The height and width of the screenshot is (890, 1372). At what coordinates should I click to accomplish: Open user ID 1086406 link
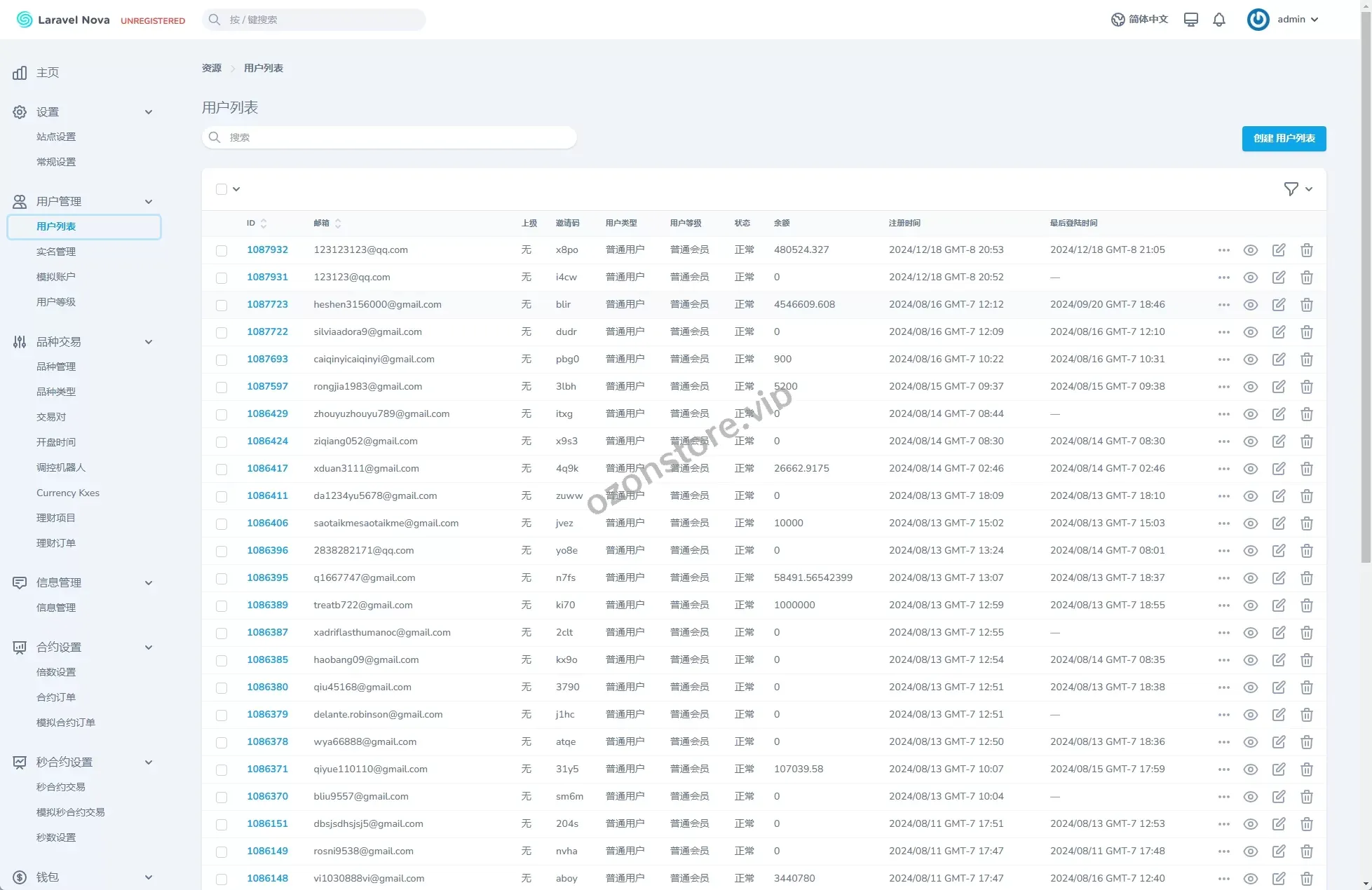pos(267,523)
